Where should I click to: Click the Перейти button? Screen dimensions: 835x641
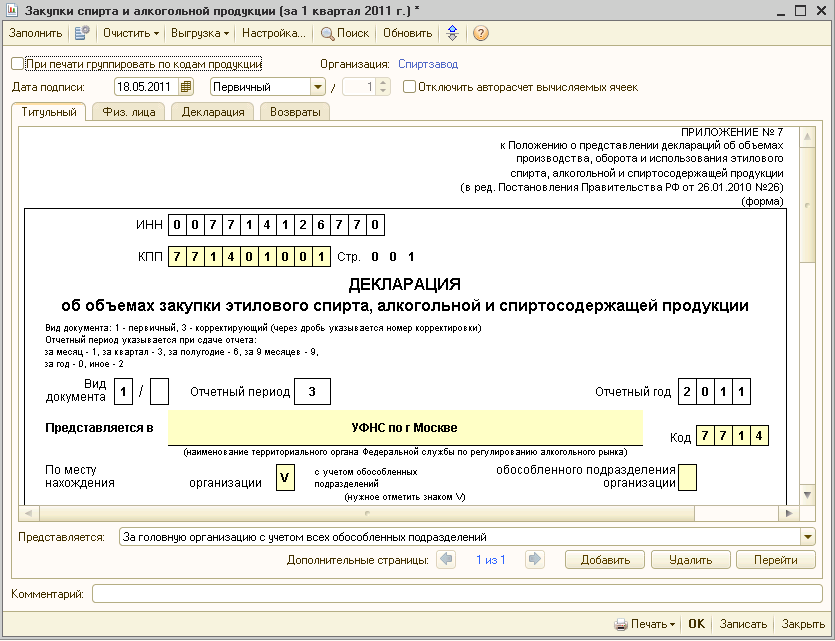tap(775, 560)
